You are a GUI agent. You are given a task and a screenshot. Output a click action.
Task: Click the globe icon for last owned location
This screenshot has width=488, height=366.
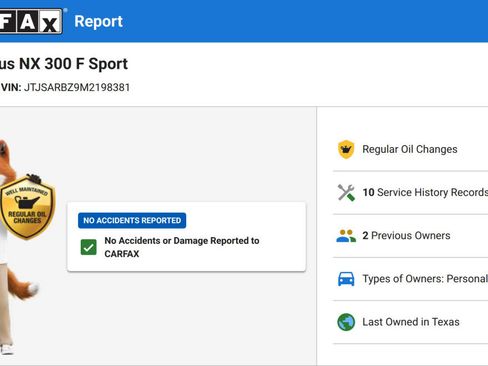click(346, 322)
